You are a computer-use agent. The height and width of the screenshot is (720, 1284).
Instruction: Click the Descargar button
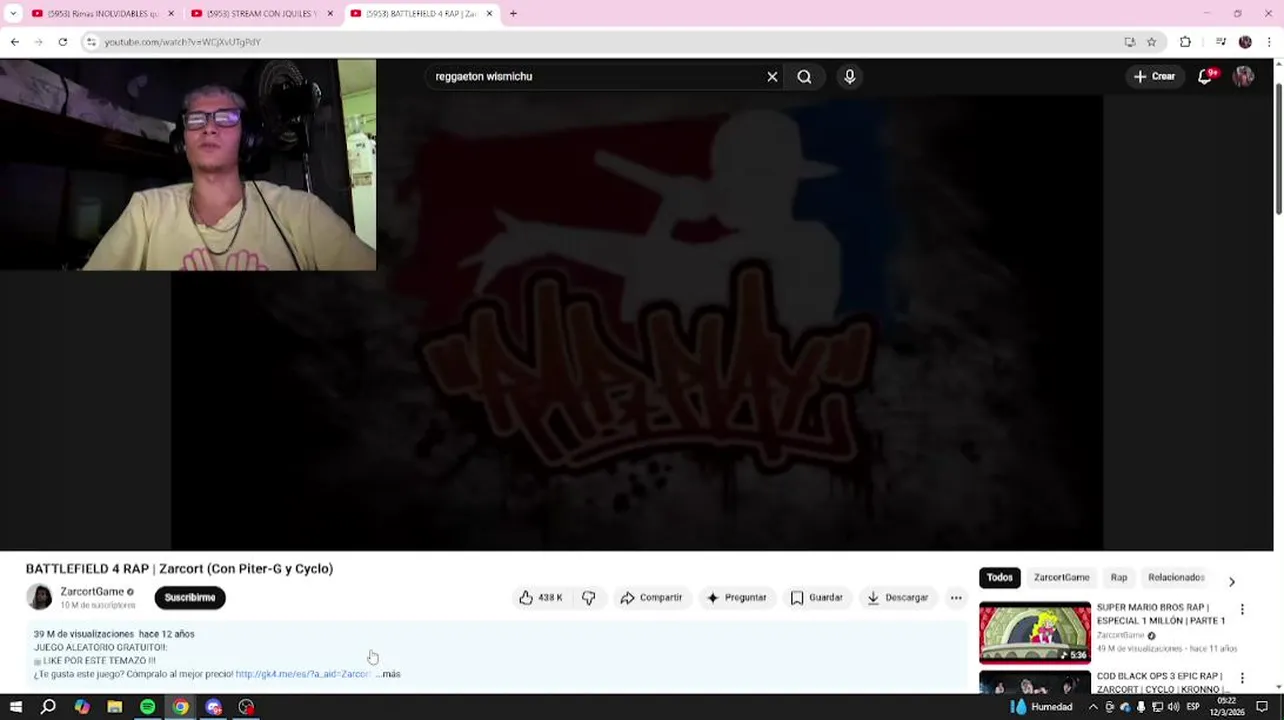point(898,598)
